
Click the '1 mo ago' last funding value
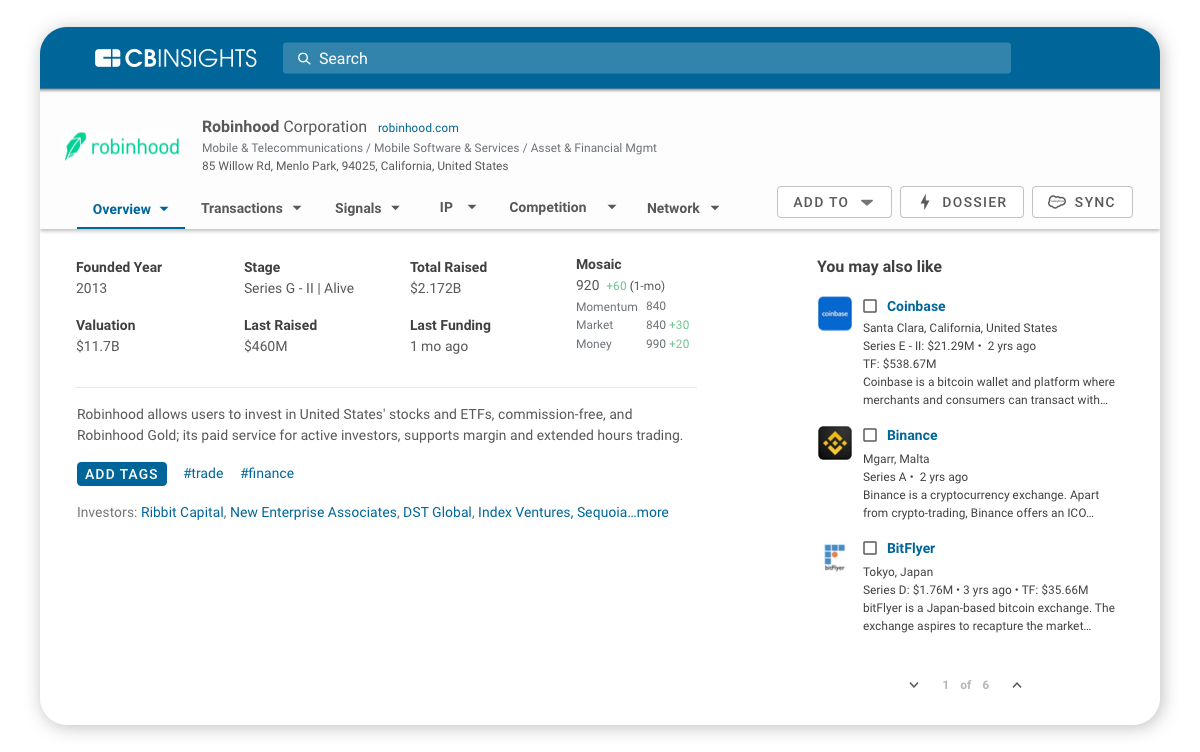[439, 346]
